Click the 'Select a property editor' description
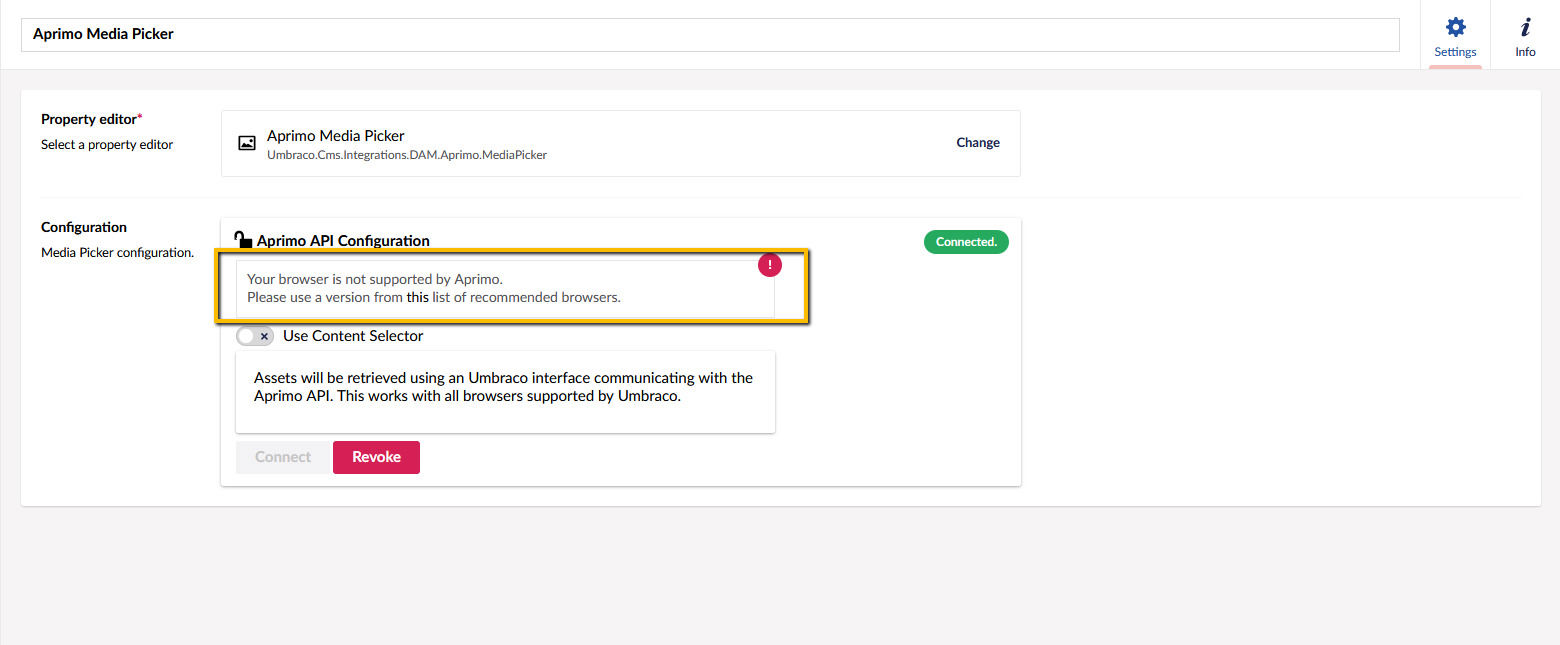Viewport: 1560px width, 645px height. (x=107, y=144)
